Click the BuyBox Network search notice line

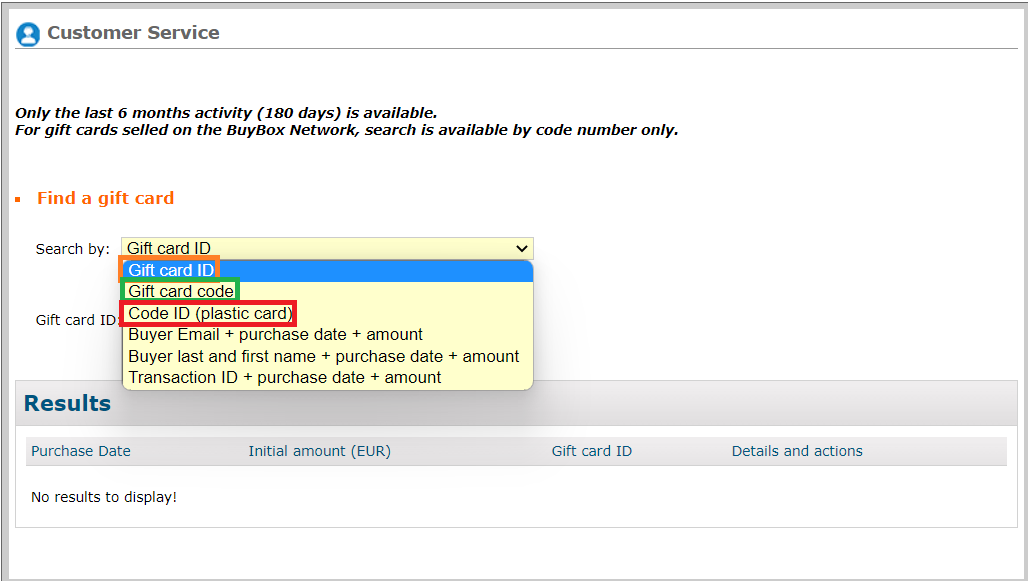(346, 130)
